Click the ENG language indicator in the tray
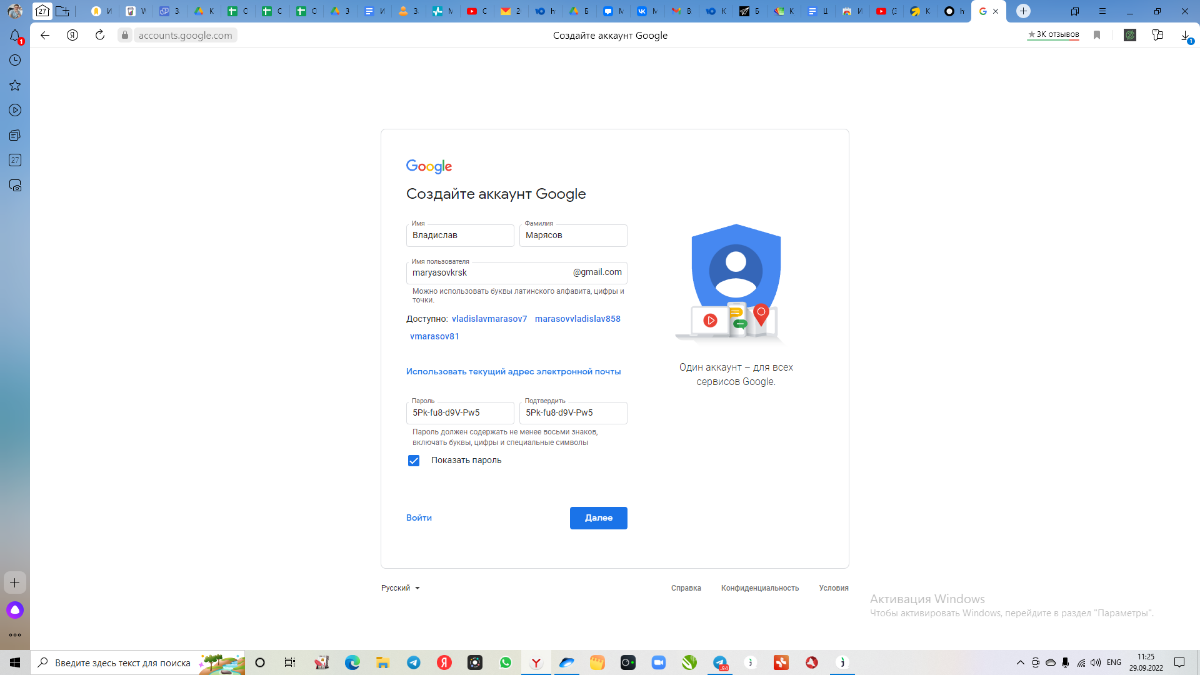Viewport: 1200px width, 675px height. point(1113,662)
